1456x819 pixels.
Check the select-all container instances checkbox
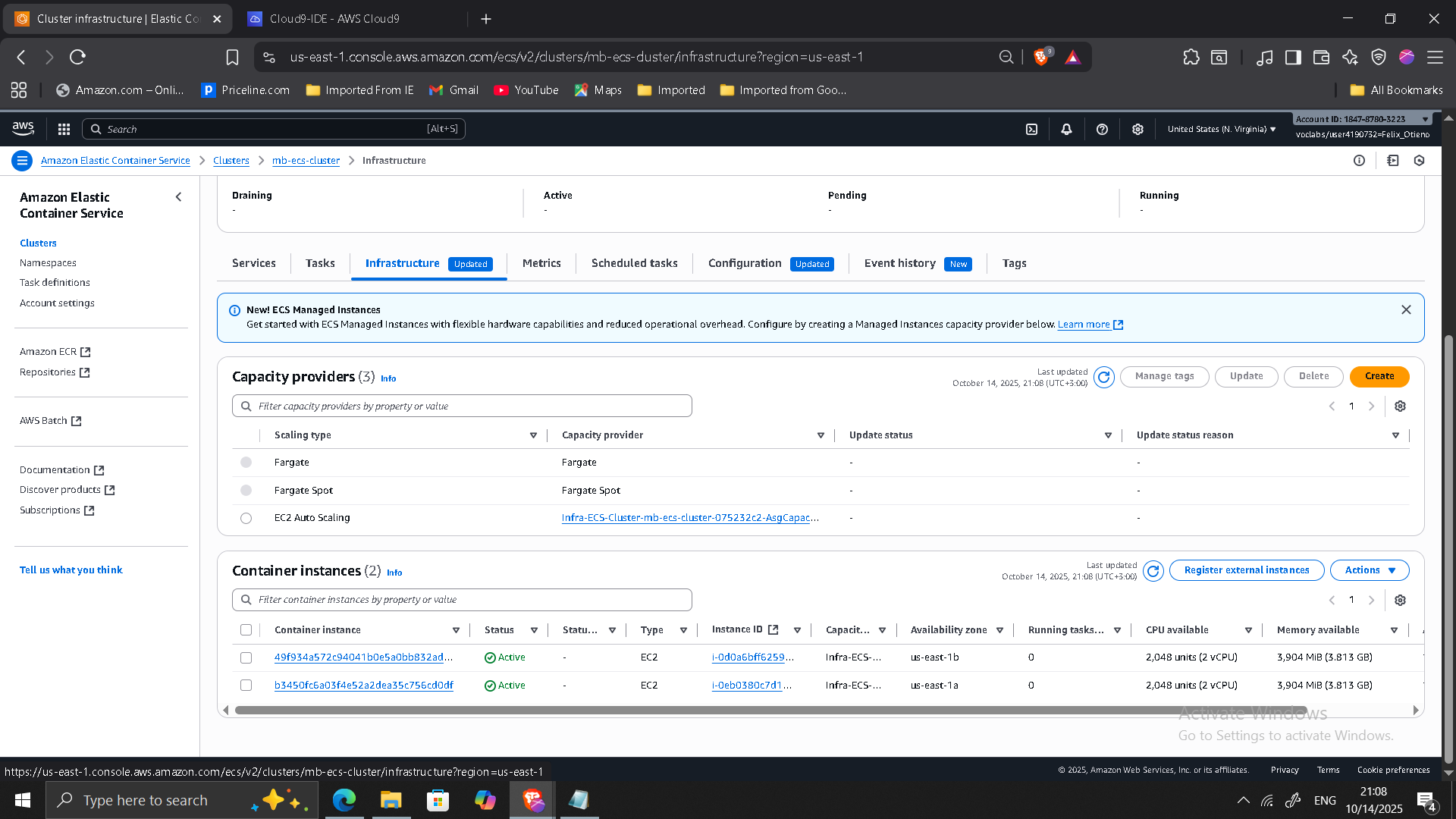click(246, 629)
